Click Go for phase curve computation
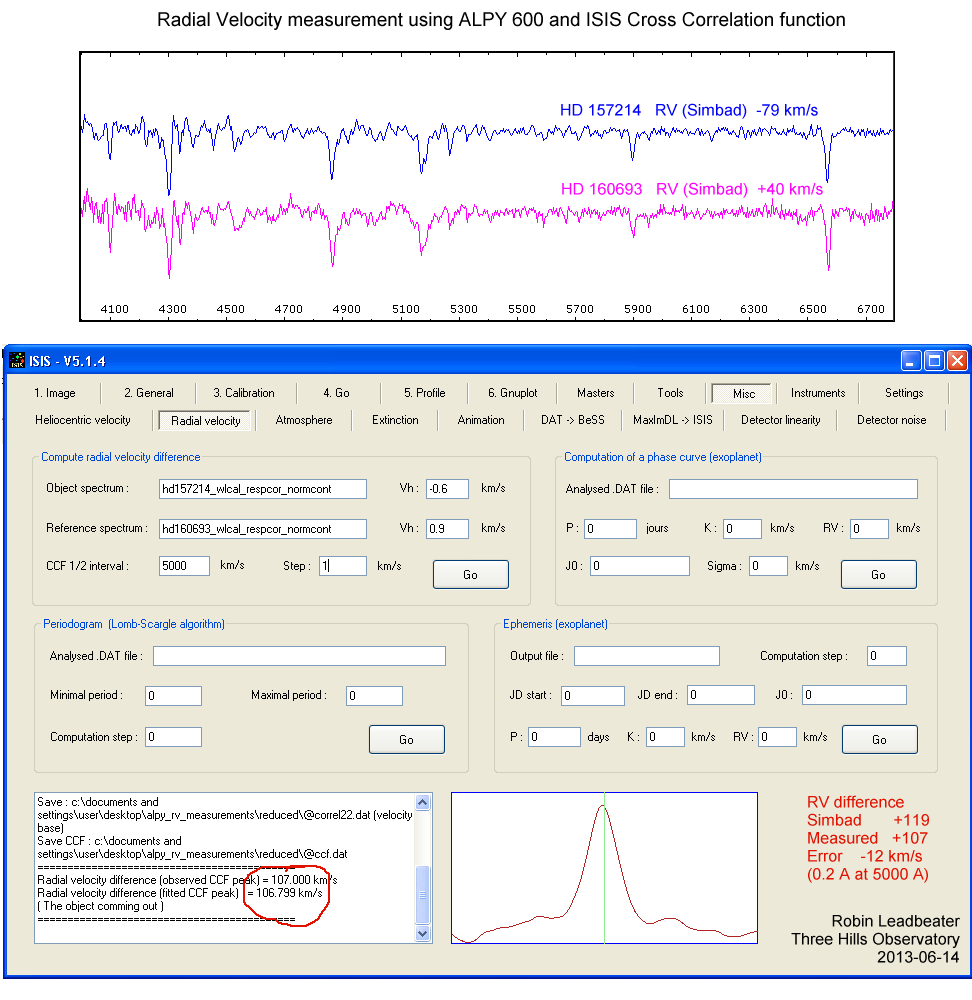 click(x=878, y=575)
